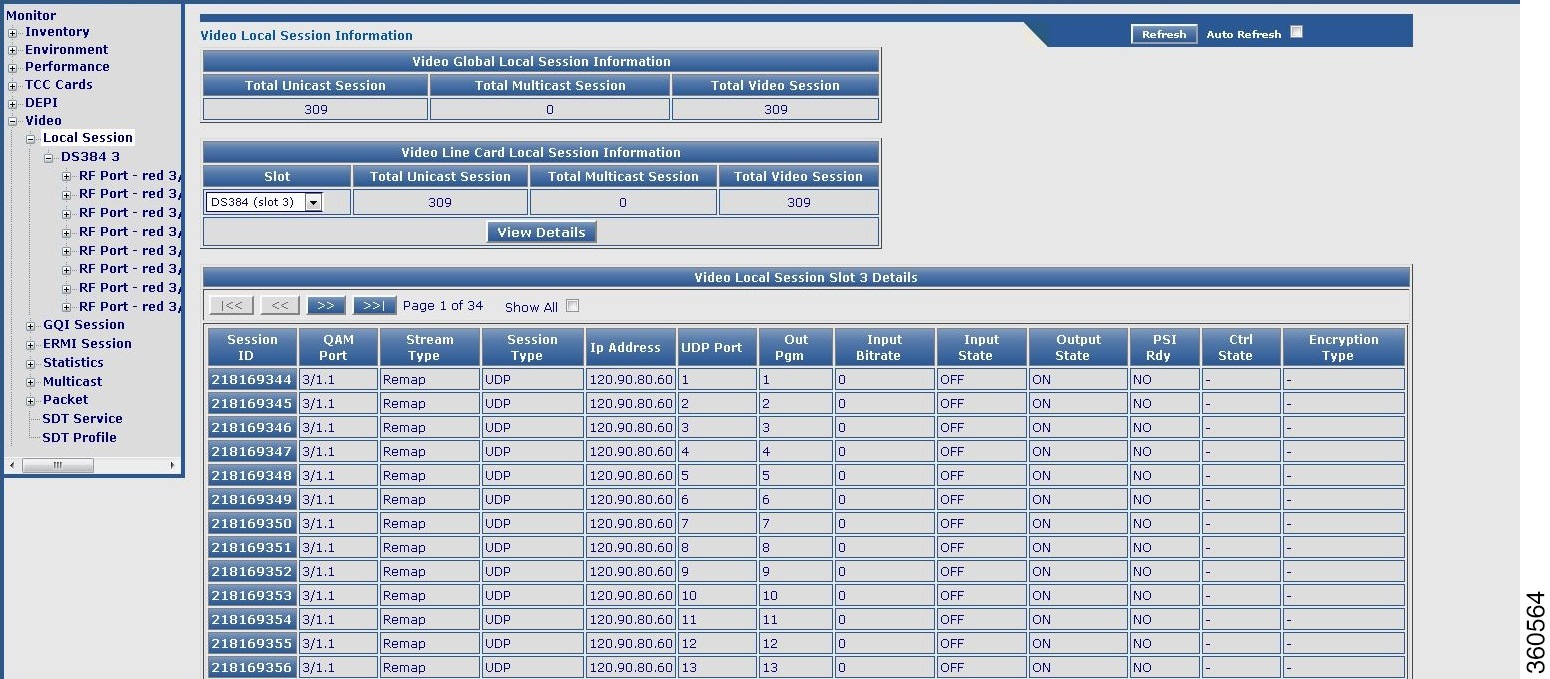Image resolution: width=1550 pixels, height=679 pixels.
Task: Enable the Show All checkbox
Action: point(572,306)
